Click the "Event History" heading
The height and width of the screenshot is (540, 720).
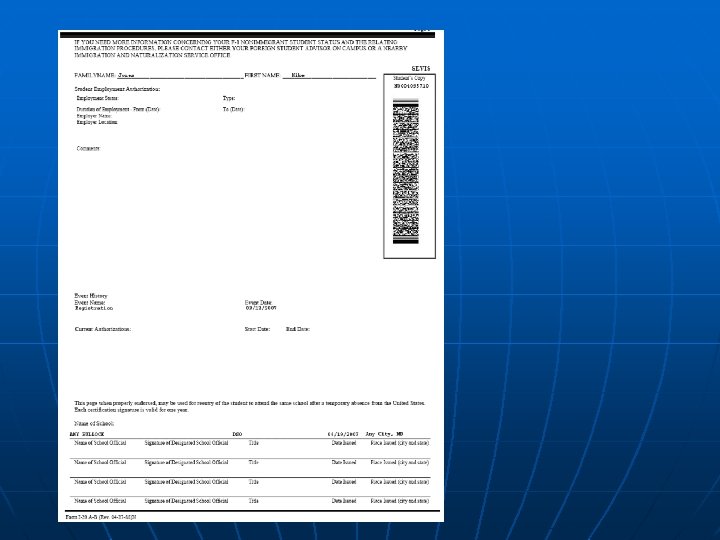point(91,296)
